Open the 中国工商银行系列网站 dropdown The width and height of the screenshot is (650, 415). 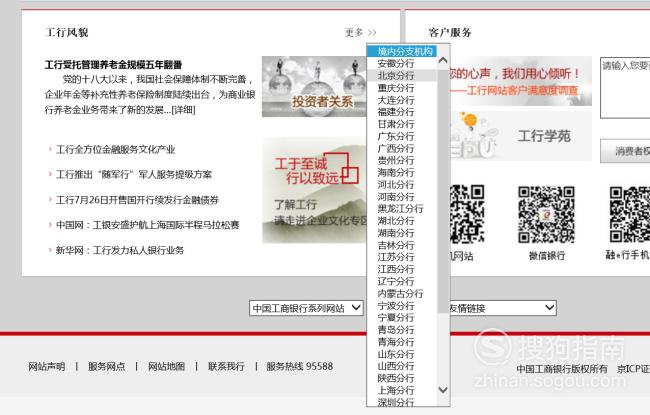click(306, 308)
